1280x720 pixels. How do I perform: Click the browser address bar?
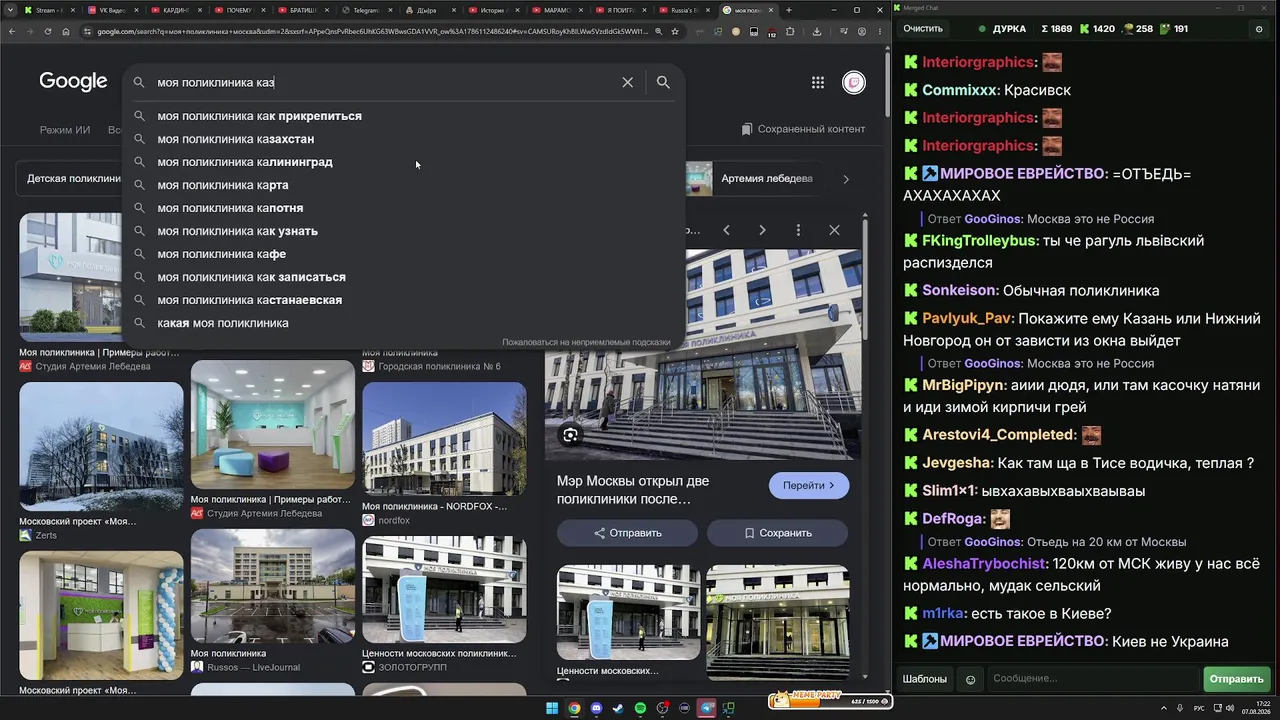pyautogui.click(x=372, y=31)
